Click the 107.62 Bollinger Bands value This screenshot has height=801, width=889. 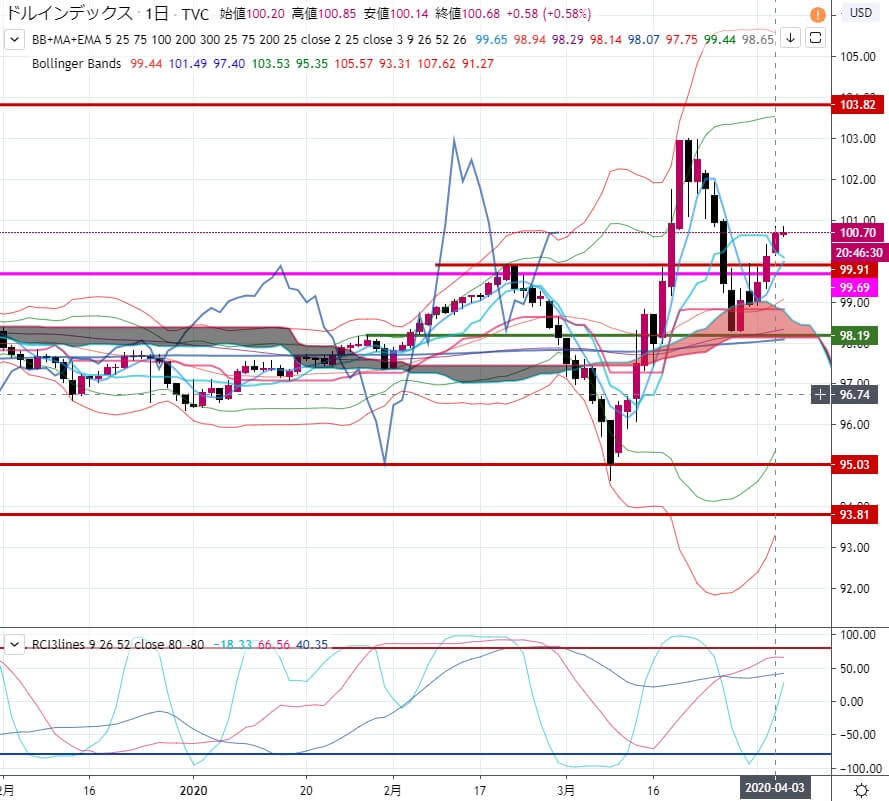[x=437, y=63]
